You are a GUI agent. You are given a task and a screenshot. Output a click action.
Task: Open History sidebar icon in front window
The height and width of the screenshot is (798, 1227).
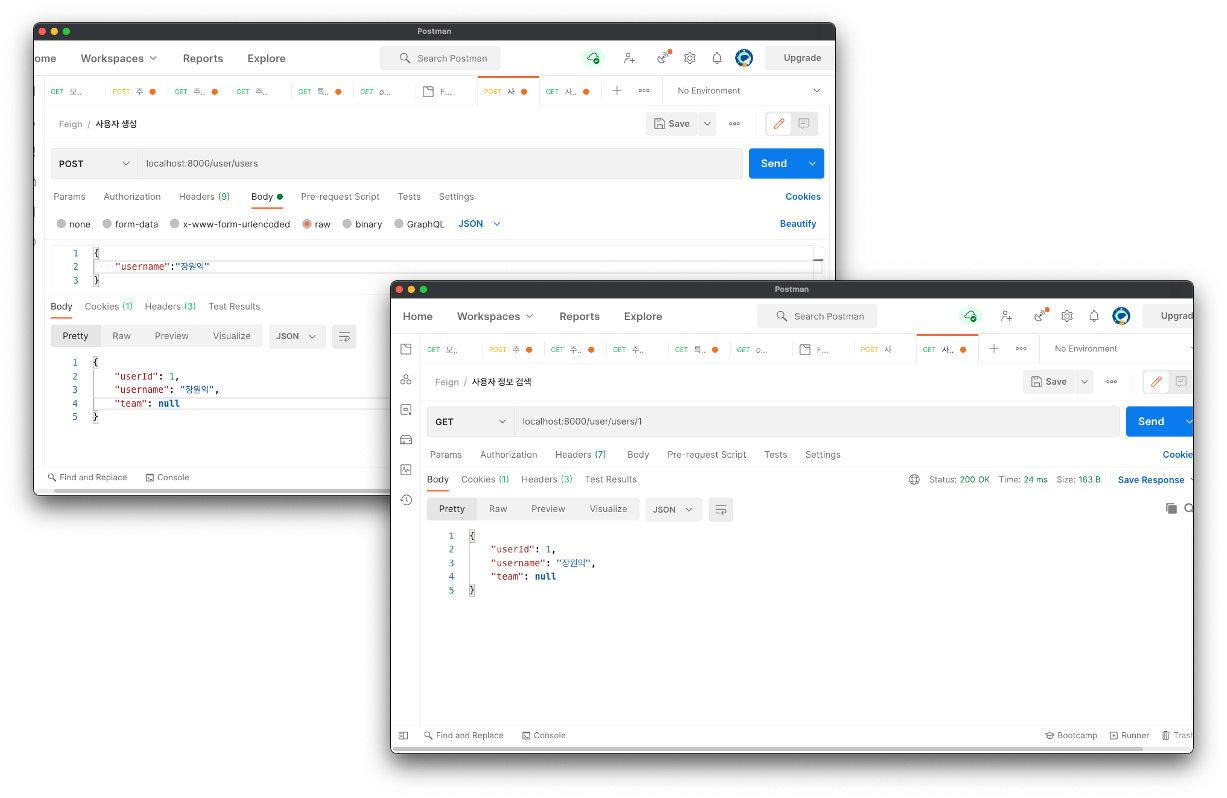405,499
